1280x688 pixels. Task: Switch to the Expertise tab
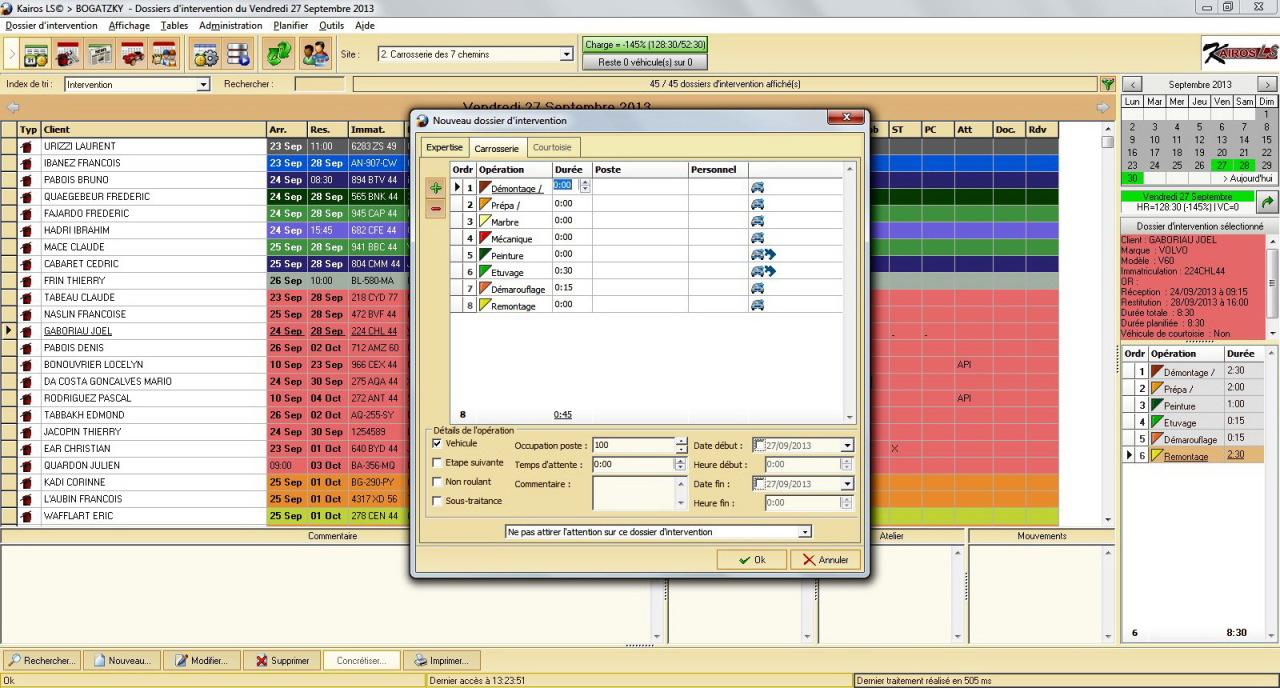[444, 148]
